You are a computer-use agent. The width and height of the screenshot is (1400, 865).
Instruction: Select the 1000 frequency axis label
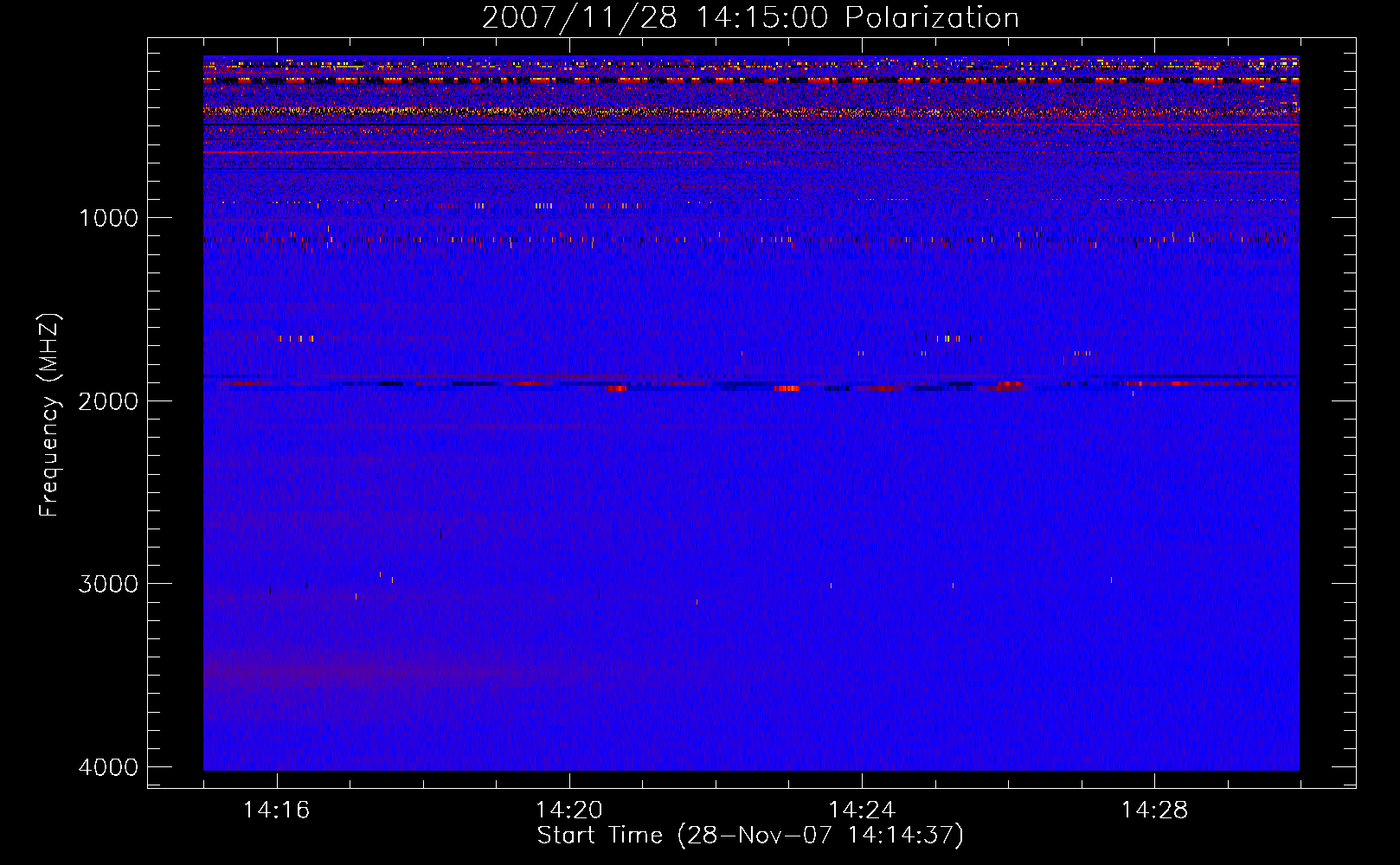pyautogui.click(x=108, y=218)
